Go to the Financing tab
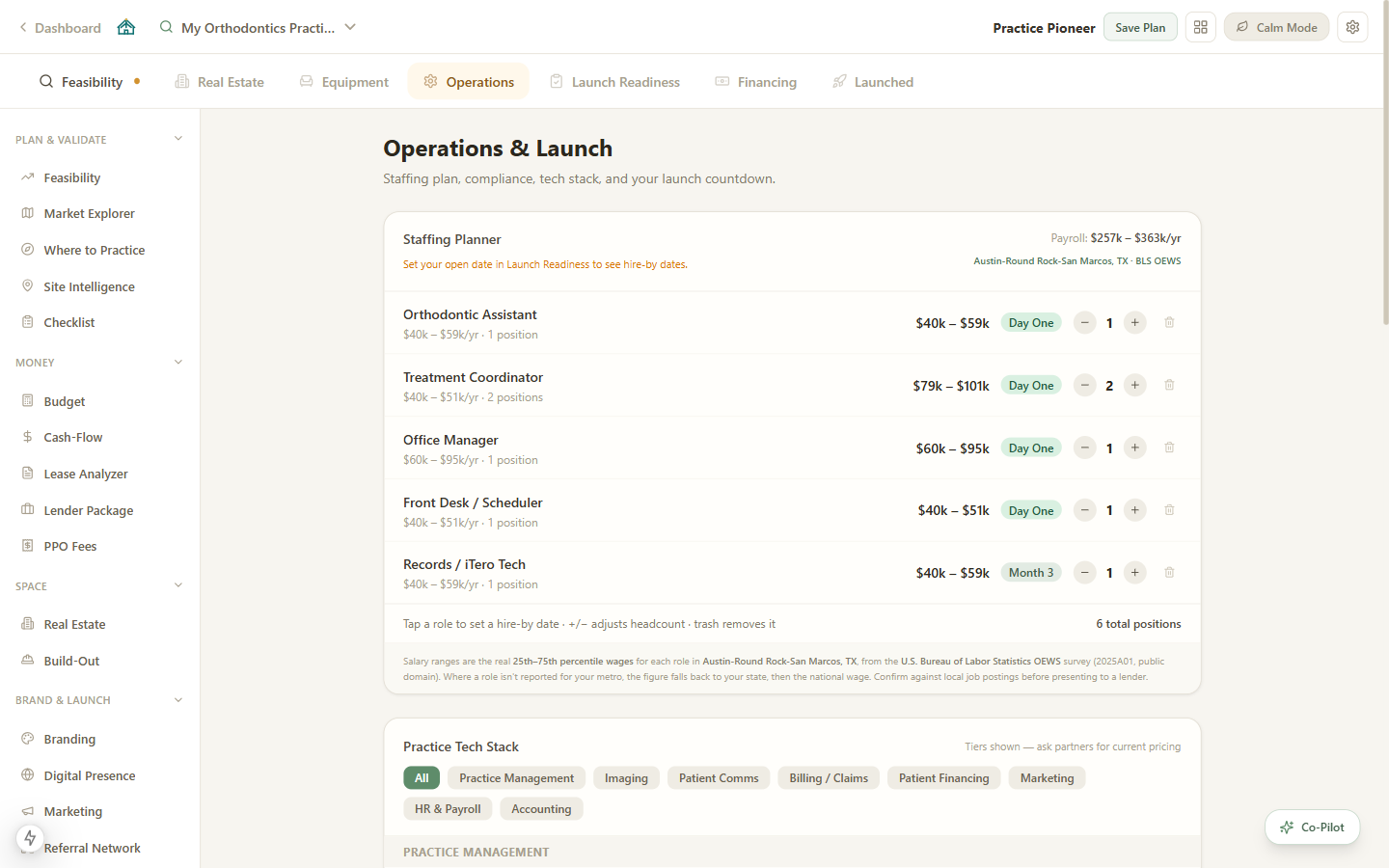Screen dimensions: 1389x868 pos(756,82)
